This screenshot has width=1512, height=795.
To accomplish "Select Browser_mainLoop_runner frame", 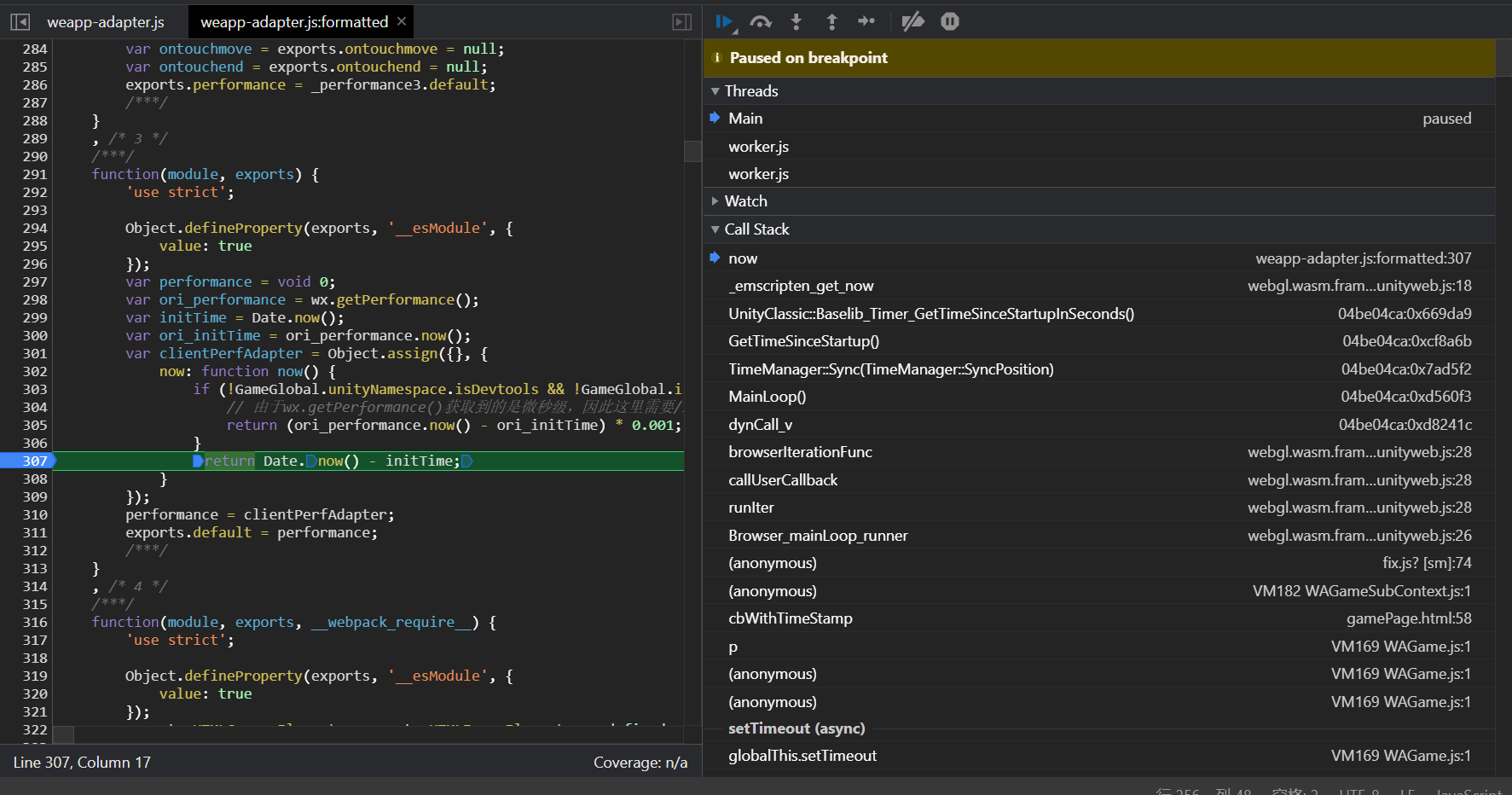I will tap(1099, 536).
